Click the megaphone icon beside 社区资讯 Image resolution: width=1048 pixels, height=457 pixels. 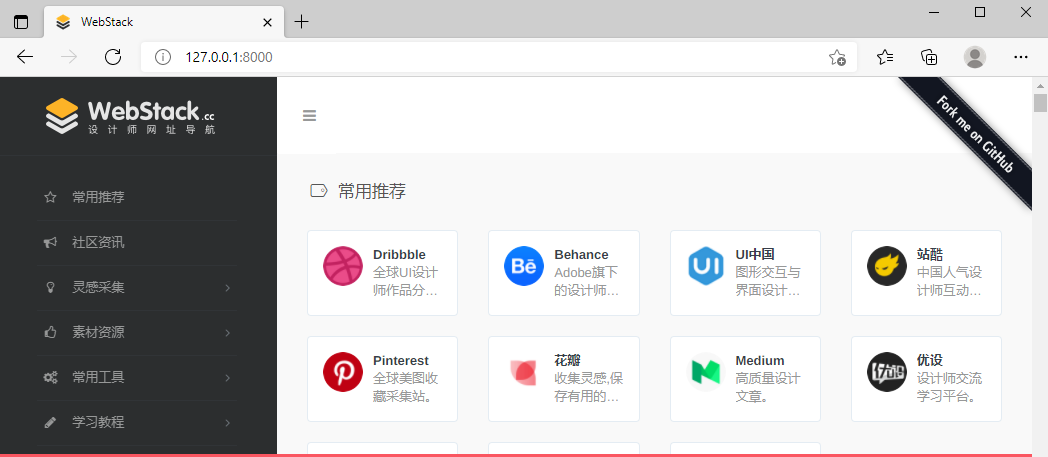point(50,243)
